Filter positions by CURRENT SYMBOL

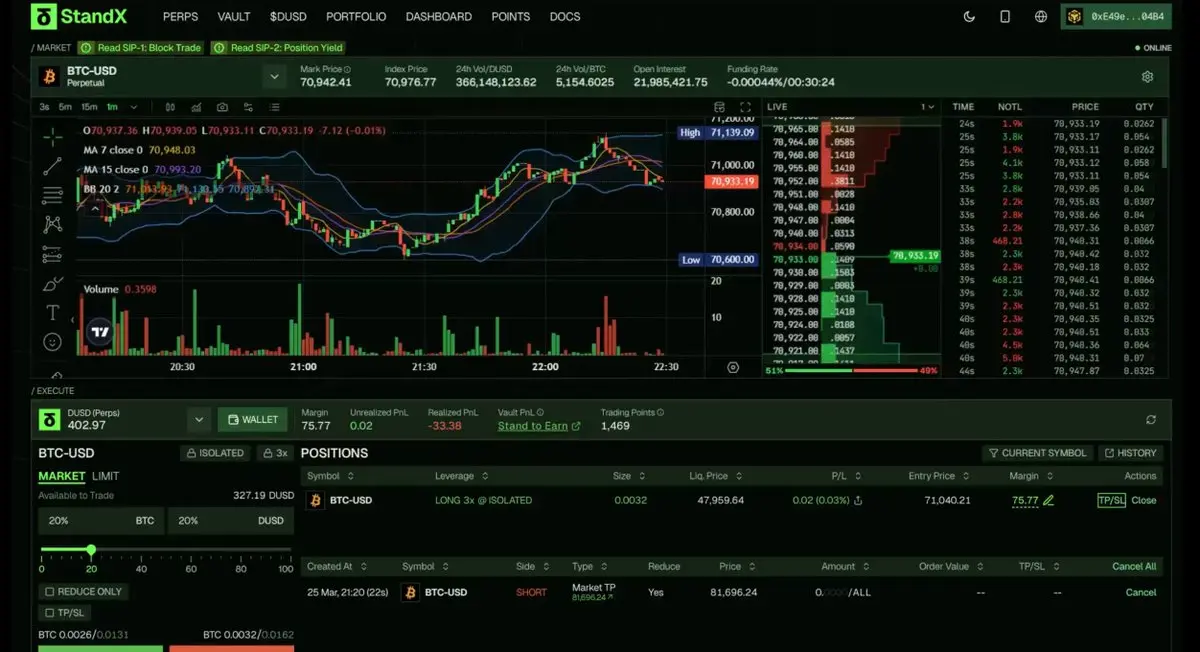(x=1037, y=453)
